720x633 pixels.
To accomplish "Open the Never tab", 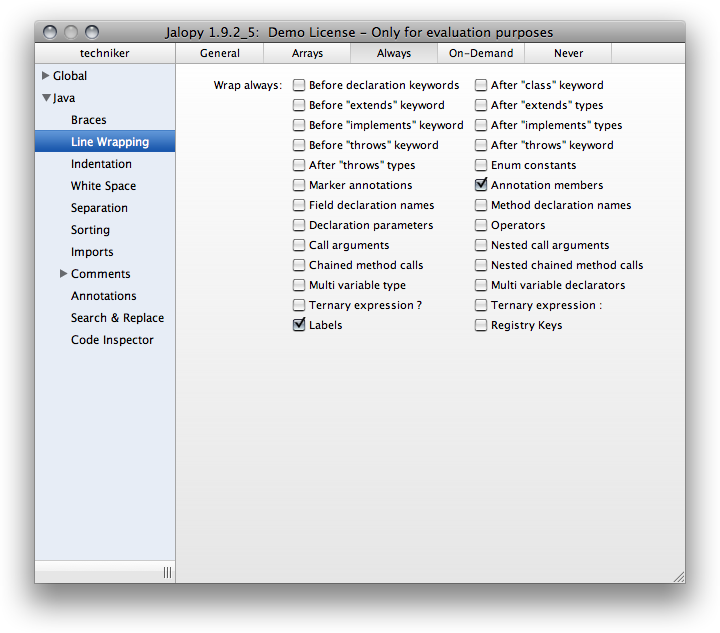I will [568, 53].
